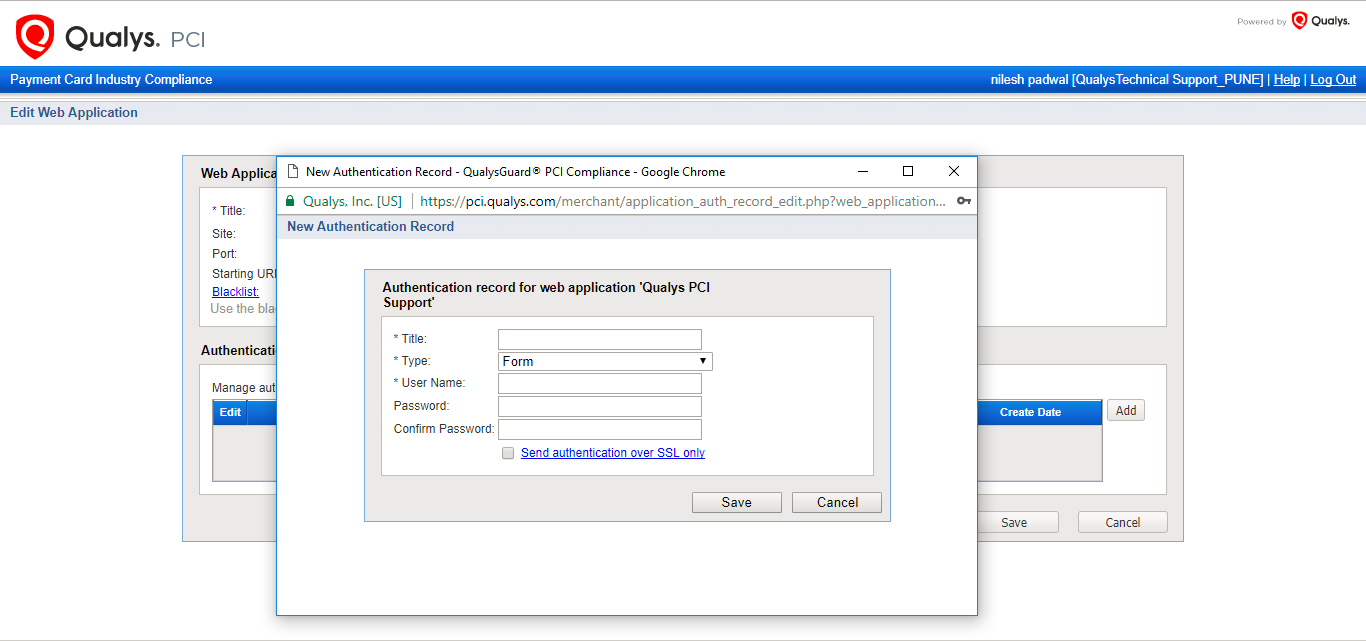Open the Blacklist link
This screenshot has width=1366, height=641.
234,291
